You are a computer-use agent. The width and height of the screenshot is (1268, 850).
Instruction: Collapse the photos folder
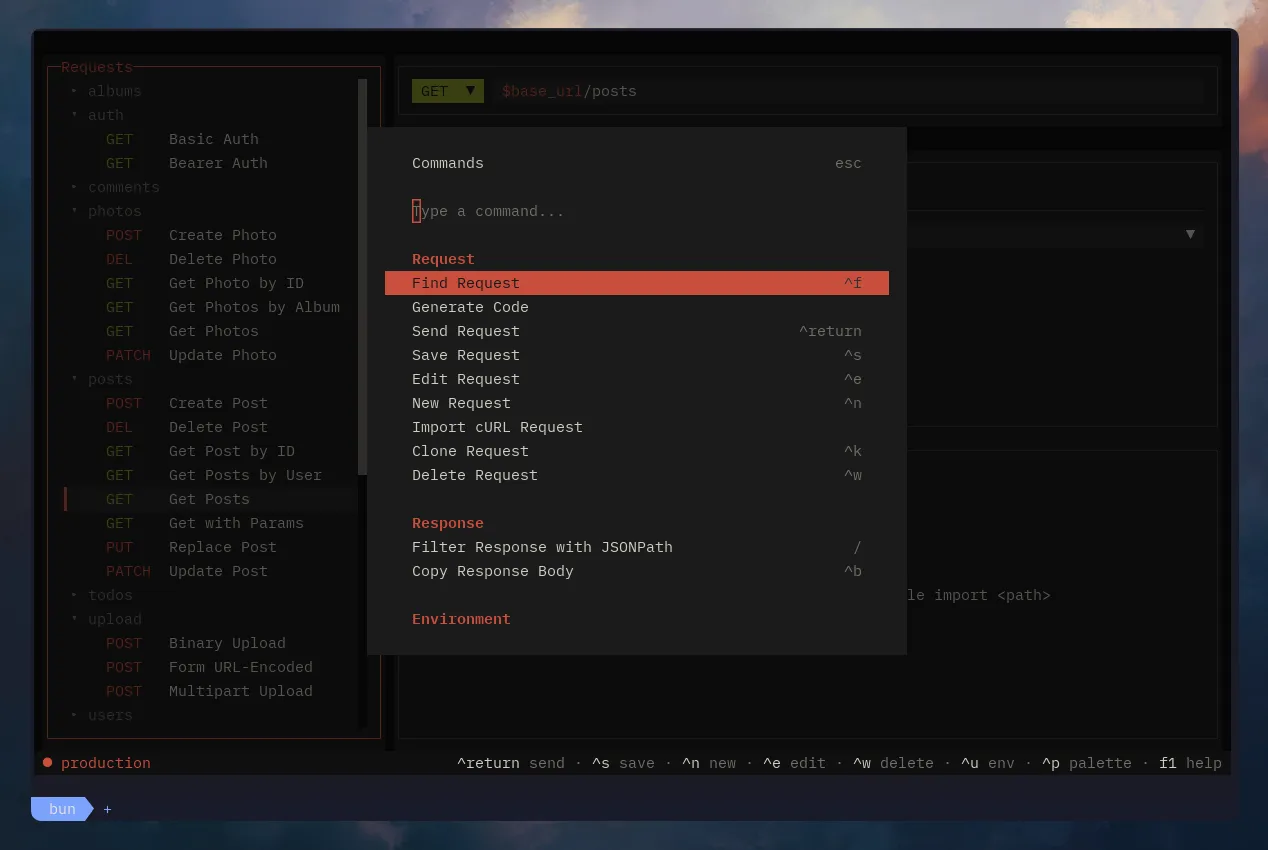[106, 211]
